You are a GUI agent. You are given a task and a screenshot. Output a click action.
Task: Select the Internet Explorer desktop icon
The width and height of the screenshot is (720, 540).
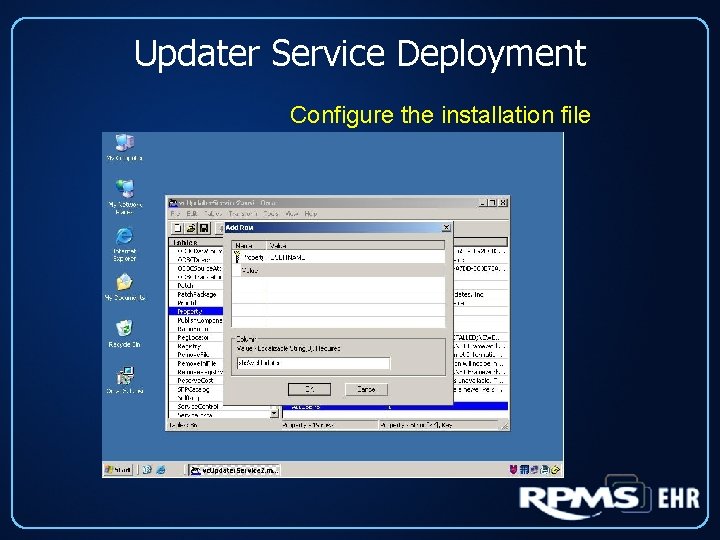coord(124,244)
